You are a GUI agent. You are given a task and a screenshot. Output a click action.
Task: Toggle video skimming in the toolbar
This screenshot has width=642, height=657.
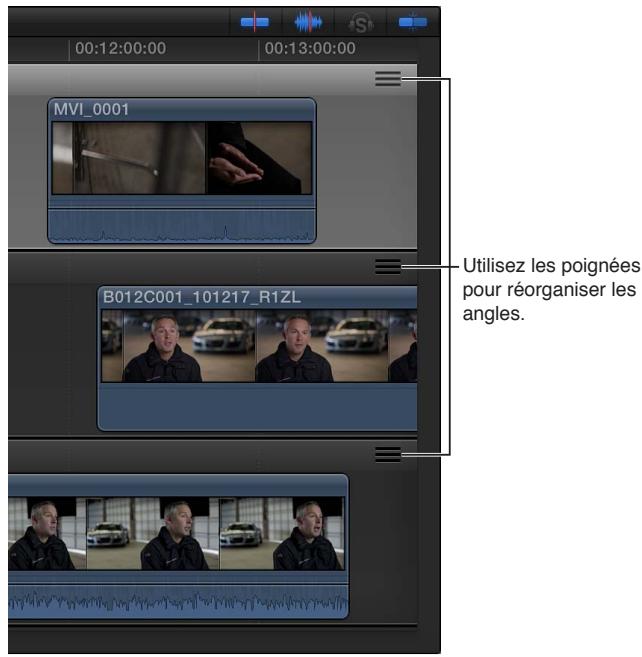click(255, 22)
